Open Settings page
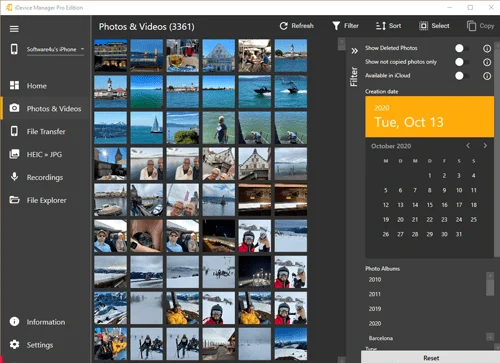 [x=40, y=345]
